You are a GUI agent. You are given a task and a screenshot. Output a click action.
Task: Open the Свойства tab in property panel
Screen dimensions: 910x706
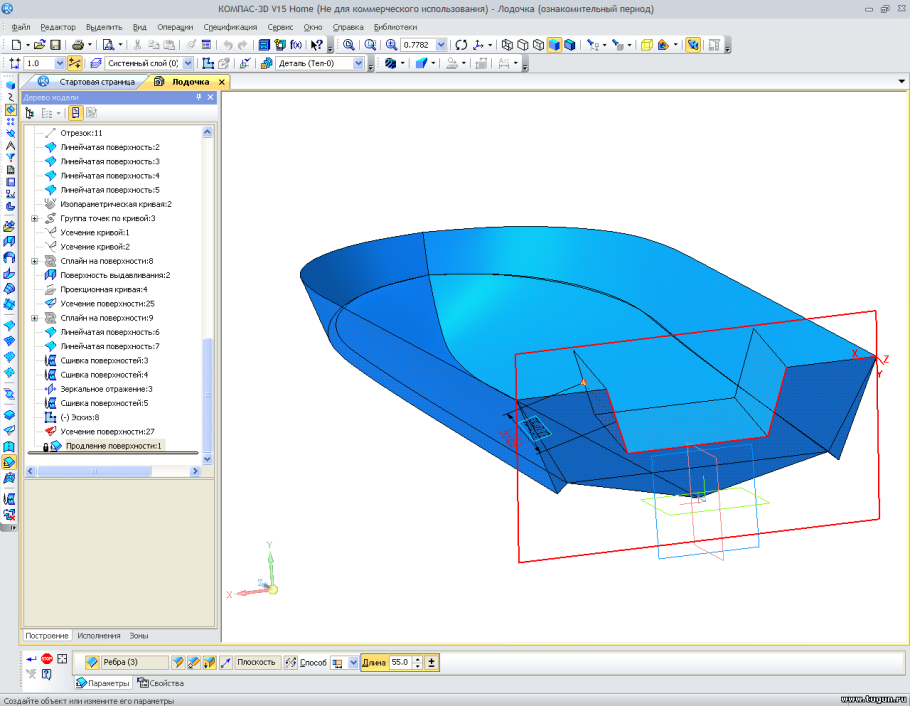(x=161, y=683)
